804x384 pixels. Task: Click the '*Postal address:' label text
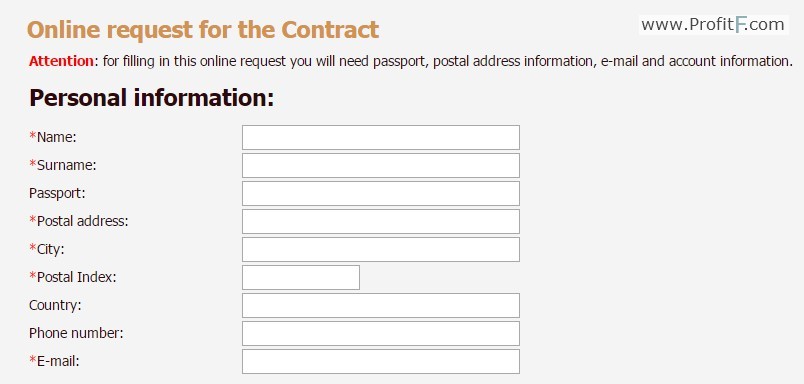[x=79, y=221]
